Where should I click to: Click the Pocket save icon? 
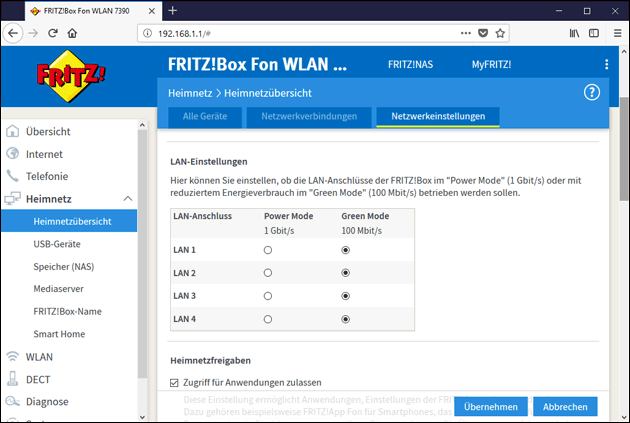click(x=483, y=33)
